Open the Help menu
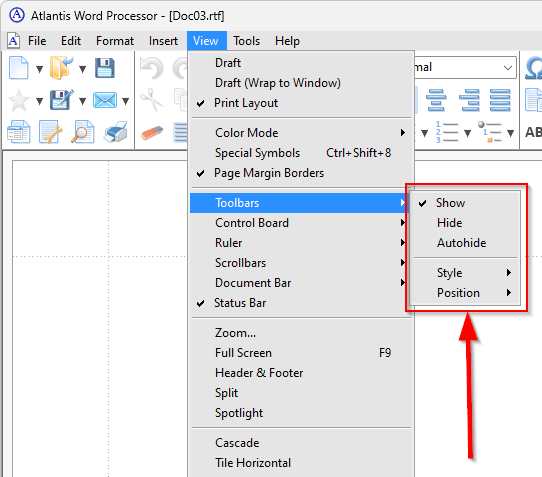 287,41
